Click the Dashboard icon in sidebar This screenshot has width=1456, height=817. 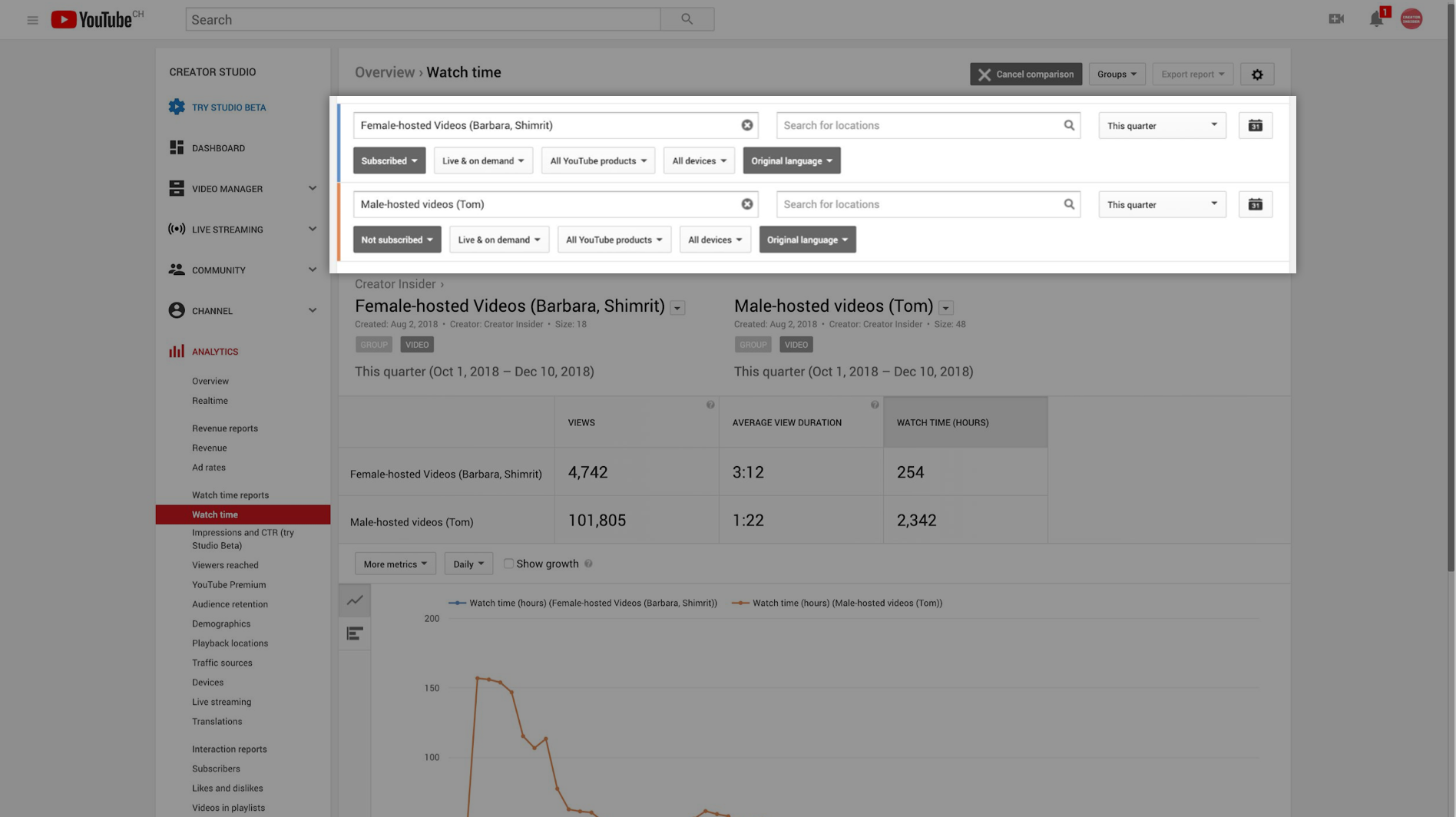pyautogui.click(x=177, y=147)
